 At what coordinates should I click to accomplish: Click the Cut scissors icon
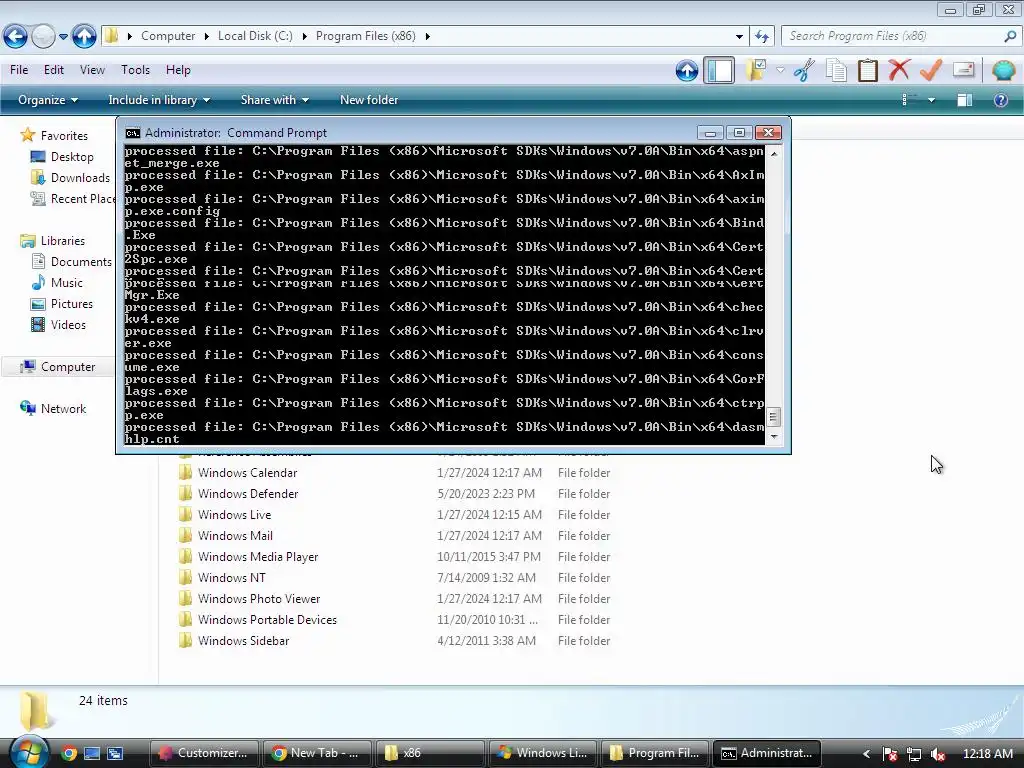pos(804,70)
